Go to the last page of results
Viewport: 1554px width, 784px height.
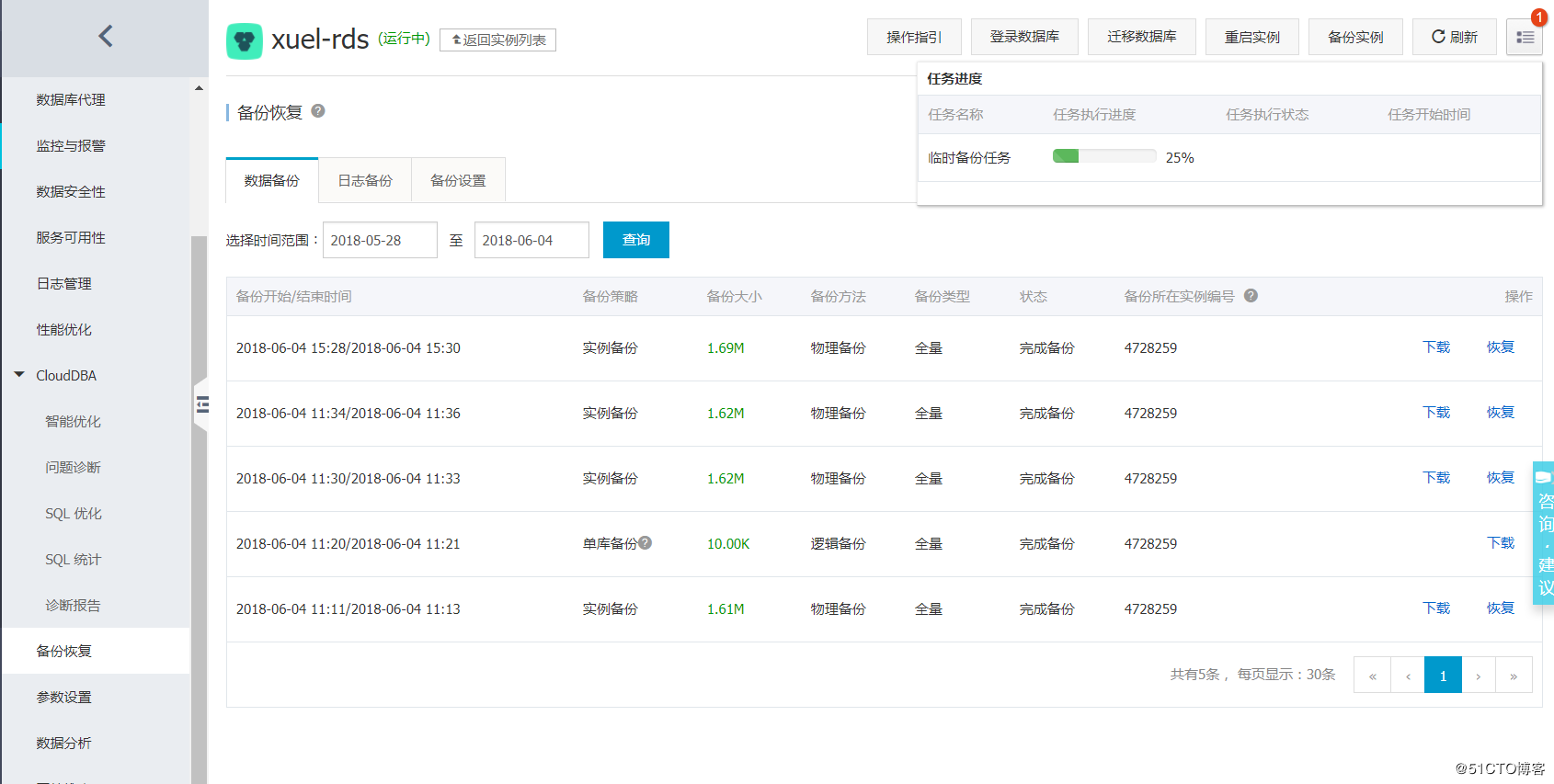click(x=1514, y=676)
